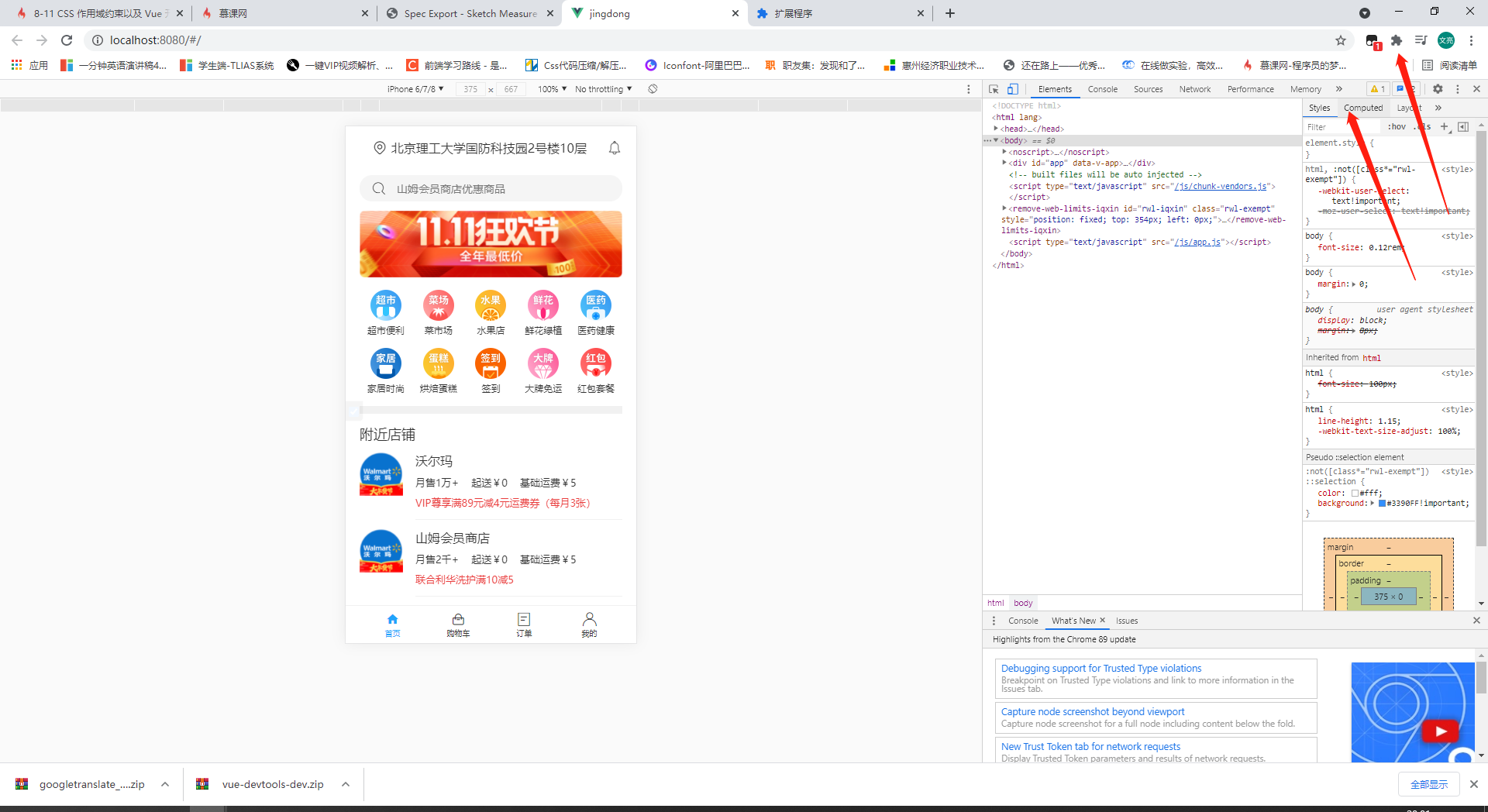Open the Chrome profile avatar
1488x812 pixels.
click(x=1446, y=40)
